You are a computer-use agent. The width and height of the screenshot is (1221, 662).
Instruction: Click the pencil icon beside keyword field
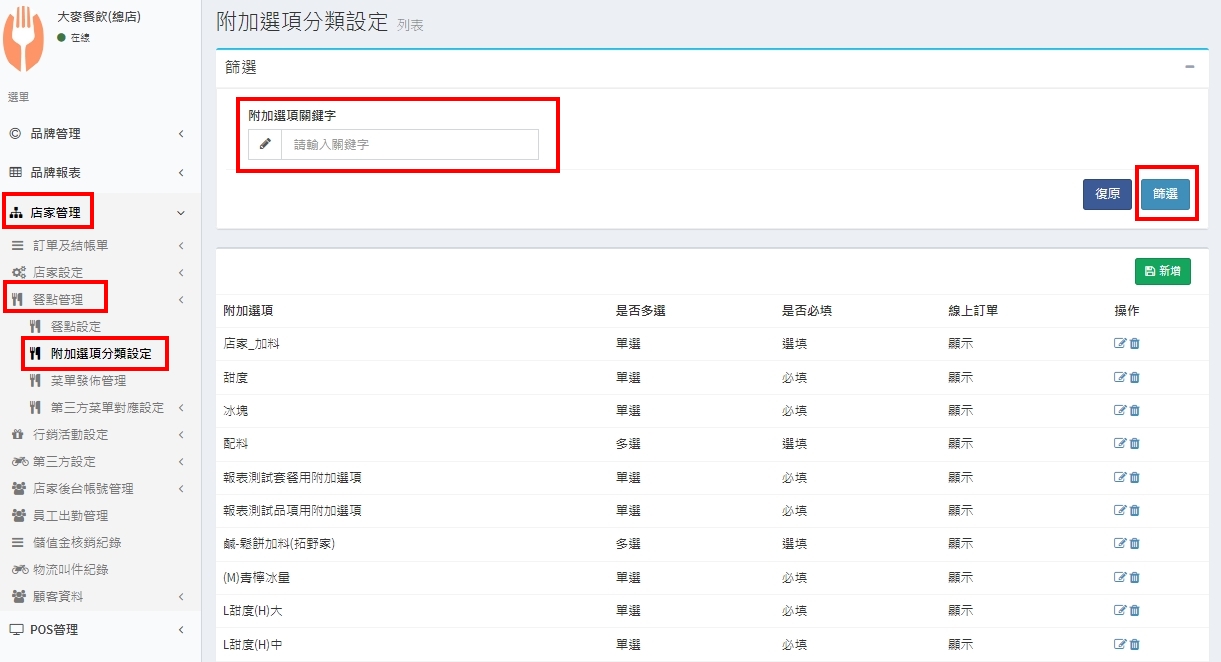tap(265, 144)
